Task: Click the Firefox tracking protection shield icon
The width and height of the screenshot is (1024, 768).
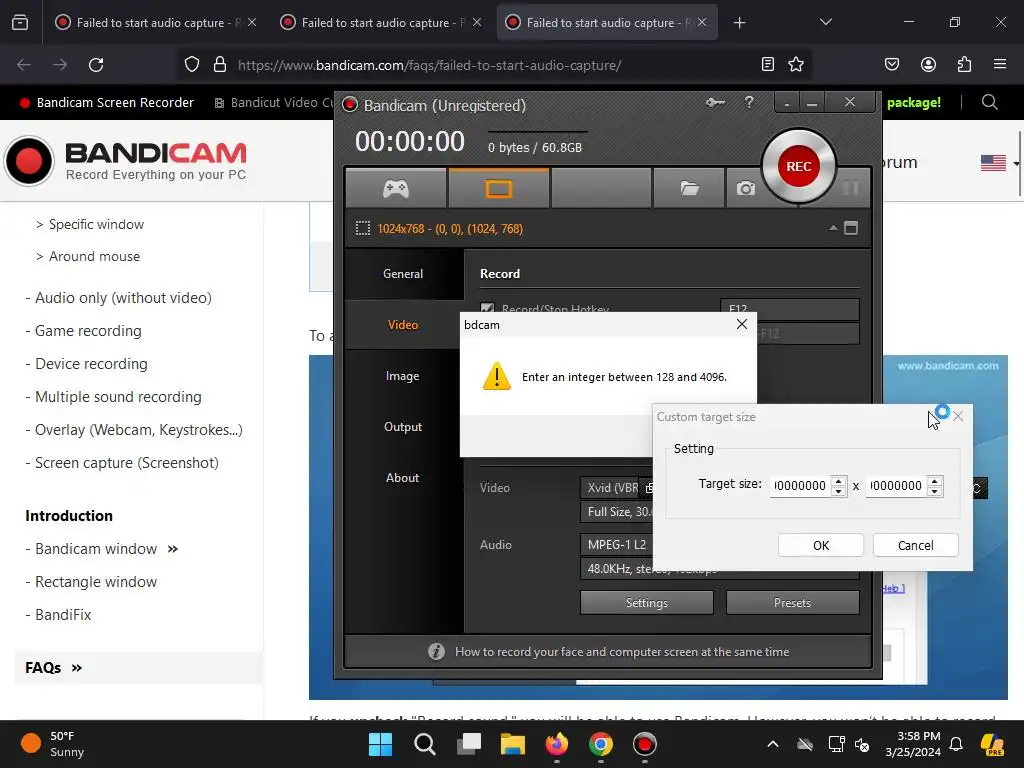Action: tap(191, 65)
